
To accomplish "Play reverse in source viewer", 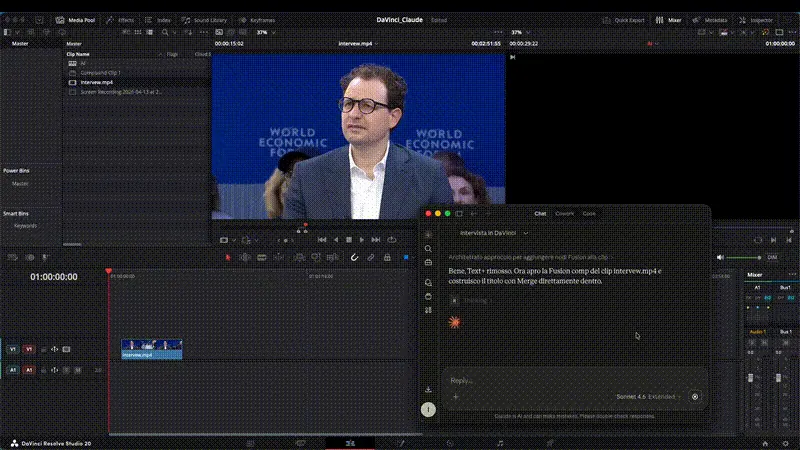I will 336,240.
